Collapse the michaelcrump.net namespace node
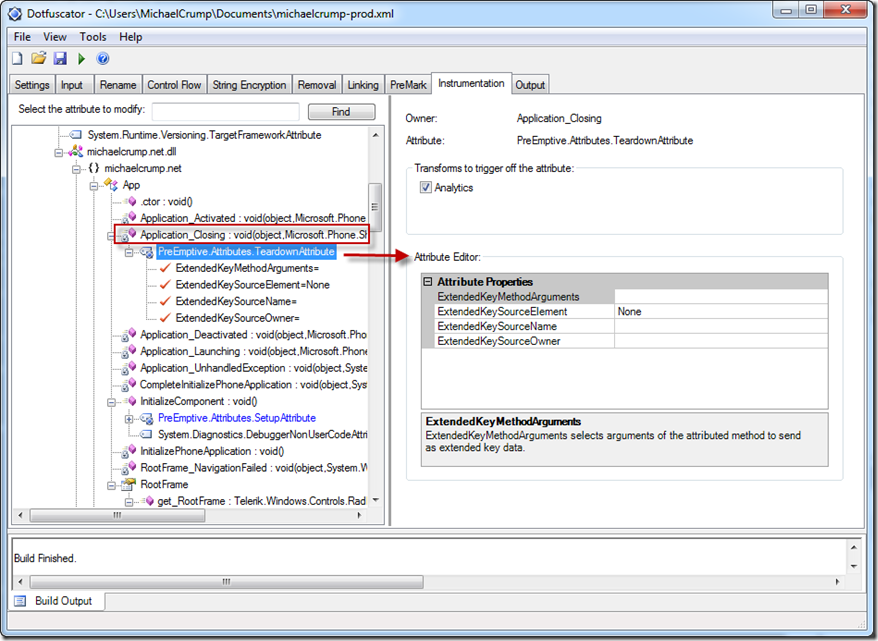 [76, 169]
